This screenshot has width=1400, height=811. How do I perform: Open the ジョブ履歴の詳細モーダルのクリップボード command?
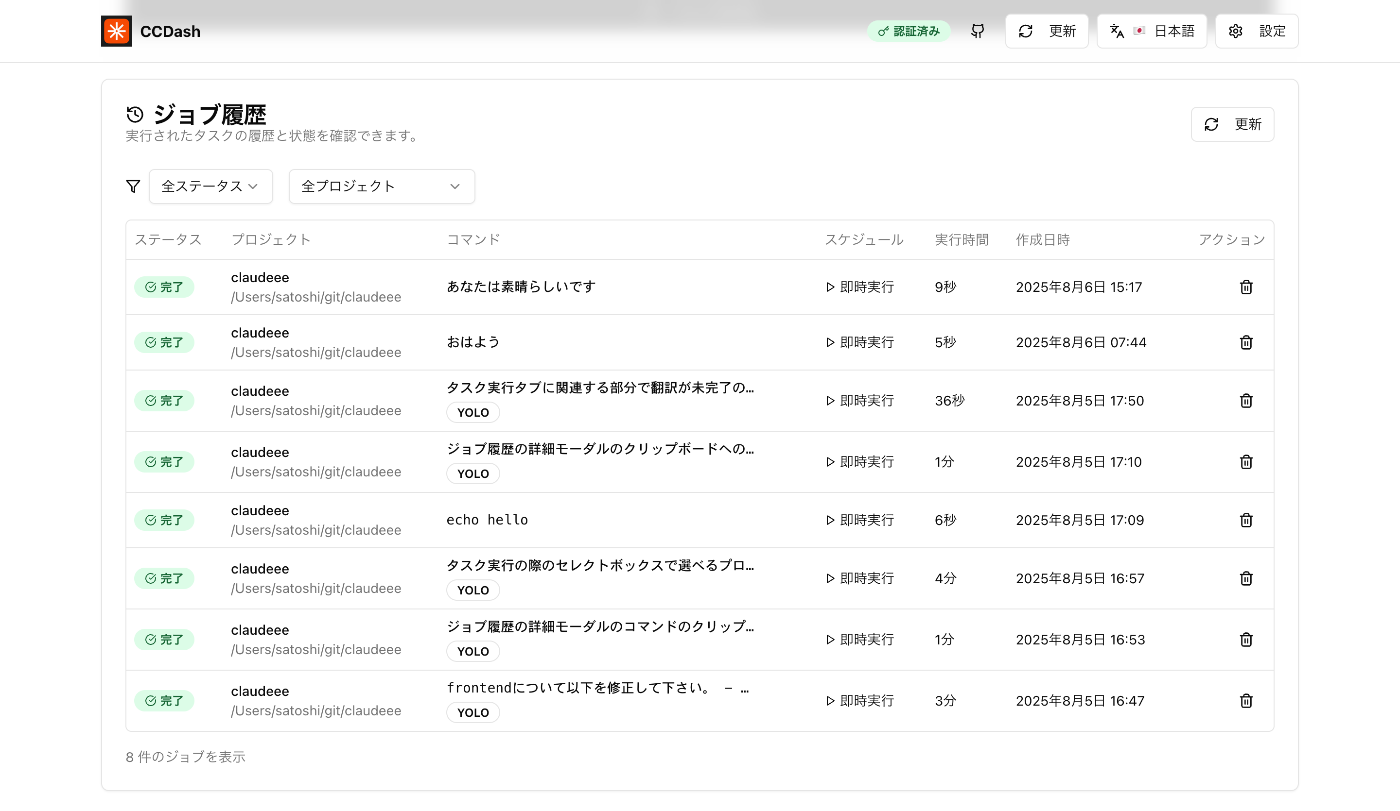pyautogui.click(x=600, y=449)
